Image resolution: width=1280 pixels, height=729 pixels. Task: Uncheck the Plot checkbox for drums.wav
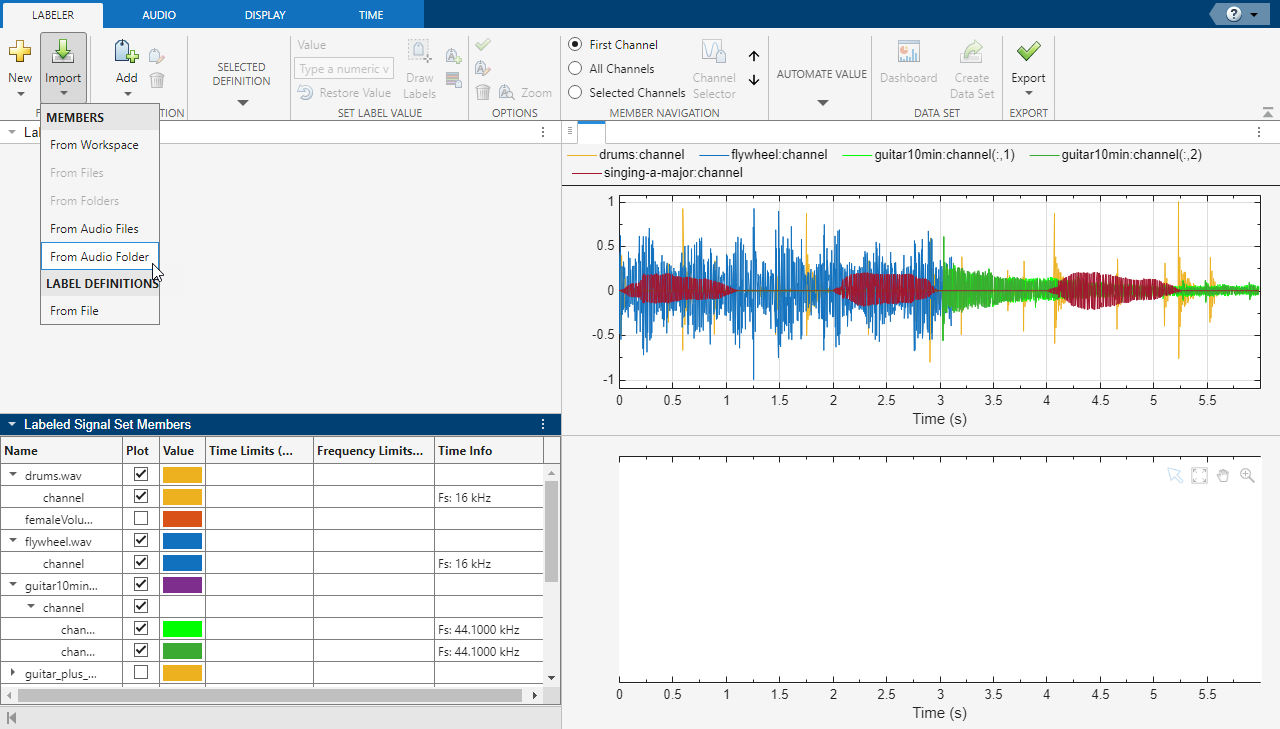pyautogui.click(x=141, y=474)
